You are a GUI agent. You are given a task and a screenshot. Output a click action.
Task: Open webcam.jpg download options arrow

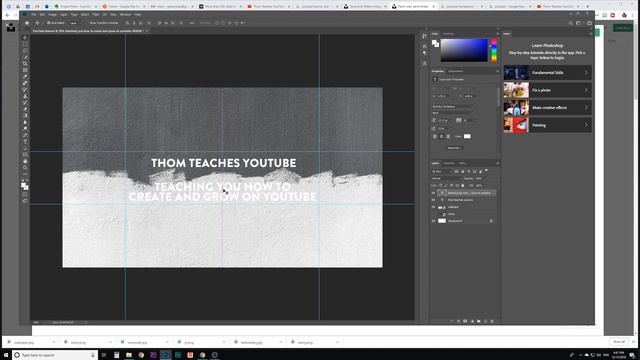click(x=53, y=342)
